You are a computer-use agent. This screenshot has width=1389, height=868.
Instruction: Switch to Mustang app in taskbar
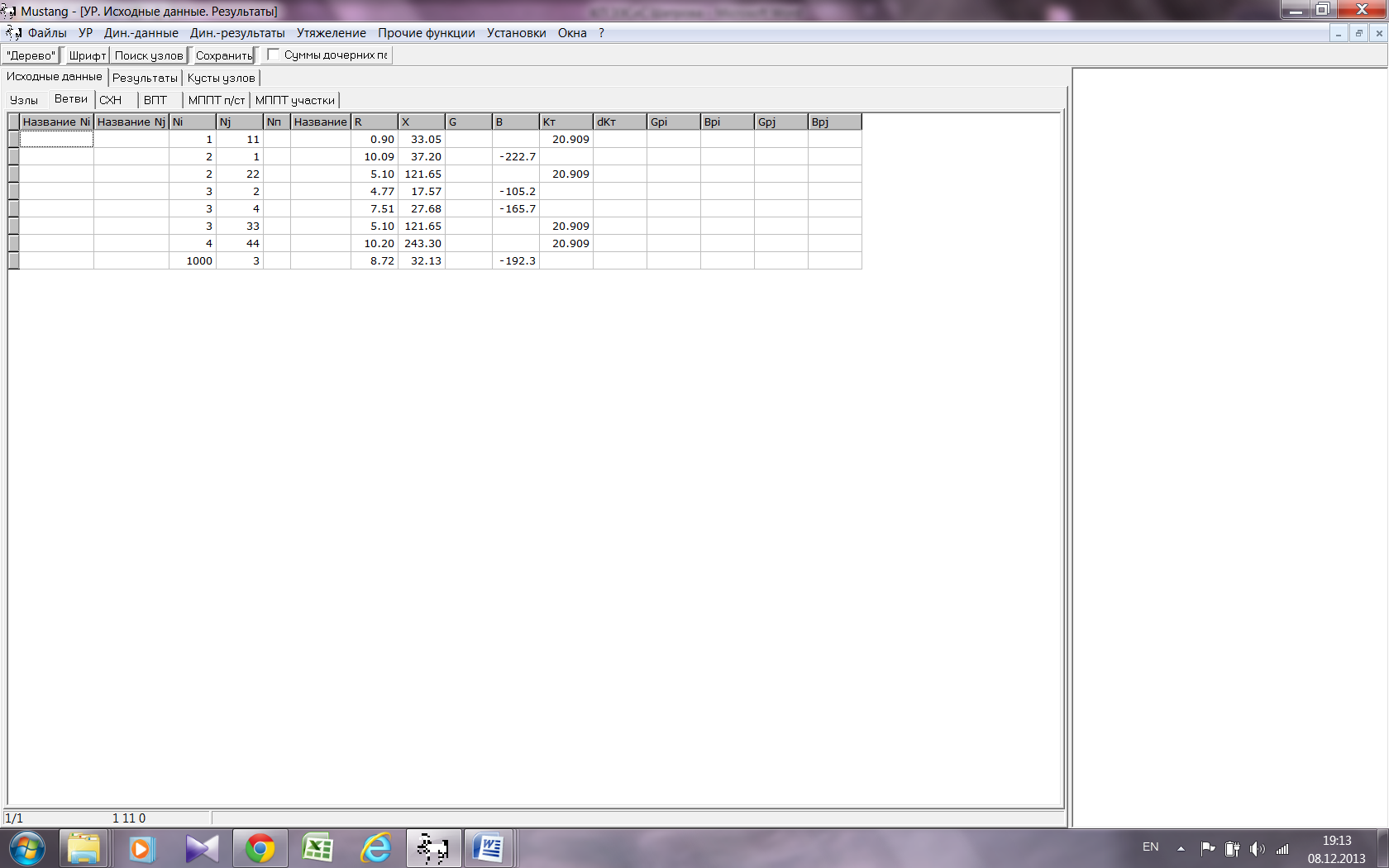pyautogui.click(x=432, y=848)
